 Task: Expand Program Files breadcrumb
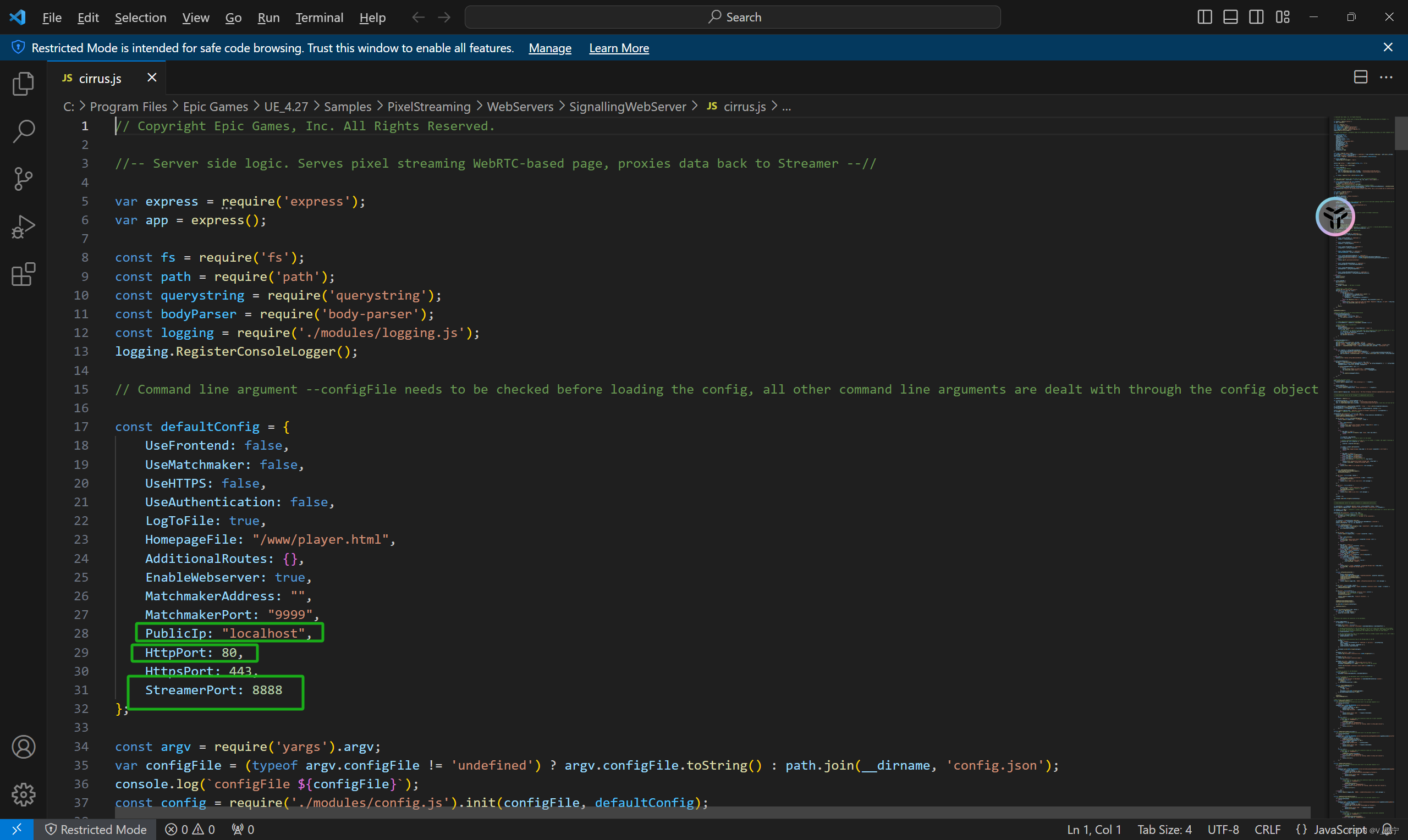pos(129,107)
